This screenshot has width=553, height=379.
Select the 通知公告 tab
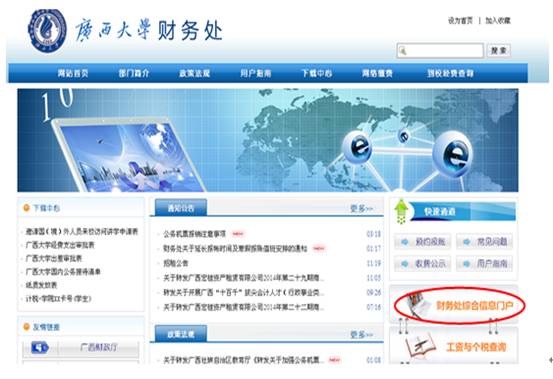(181, 208)
